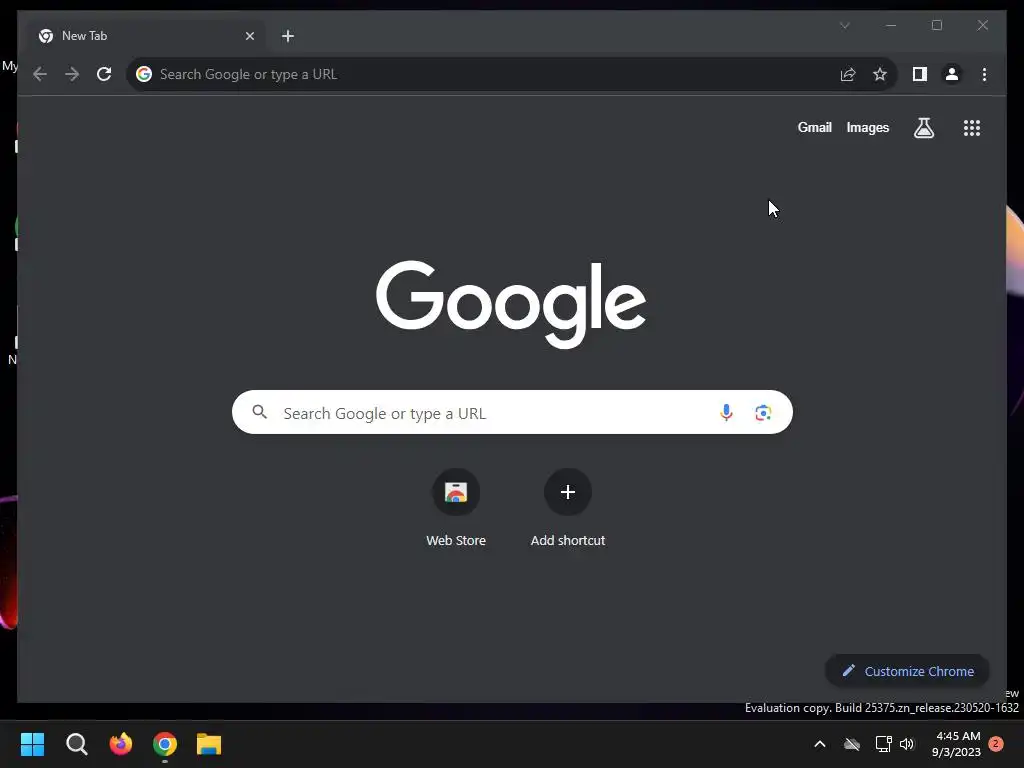Image resolution: width=1024 pixels, height=768 pixels.
Task: Open Search Labs flask icon
Action: click(923, 128)
